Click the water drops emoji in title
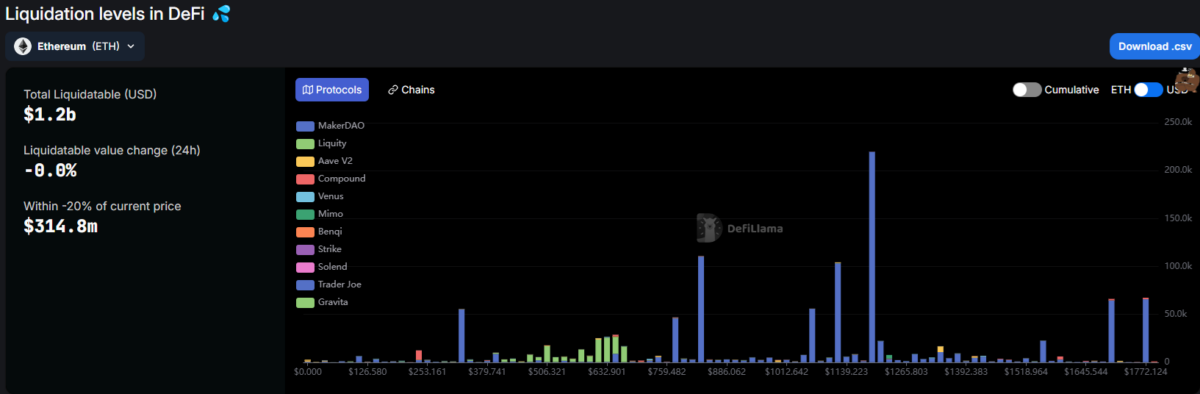 [221, 13]
